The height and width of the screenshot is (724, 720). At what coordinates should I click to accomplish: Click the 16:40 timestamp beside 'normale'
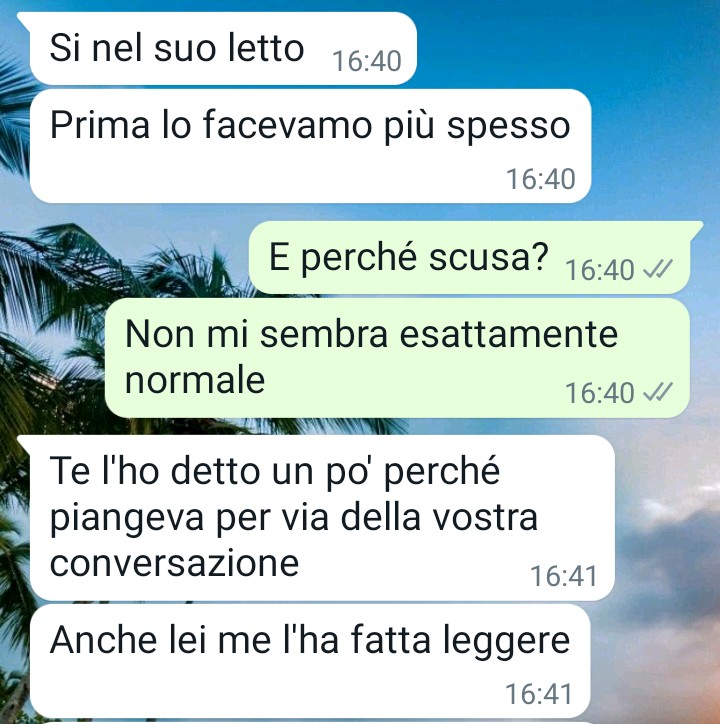600,393
